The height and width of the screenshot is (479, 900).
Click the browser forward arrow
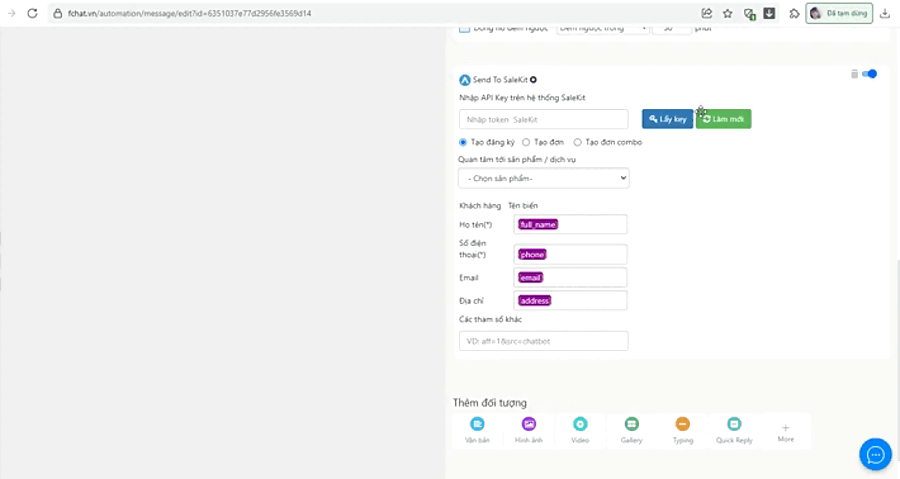[11, 13]
